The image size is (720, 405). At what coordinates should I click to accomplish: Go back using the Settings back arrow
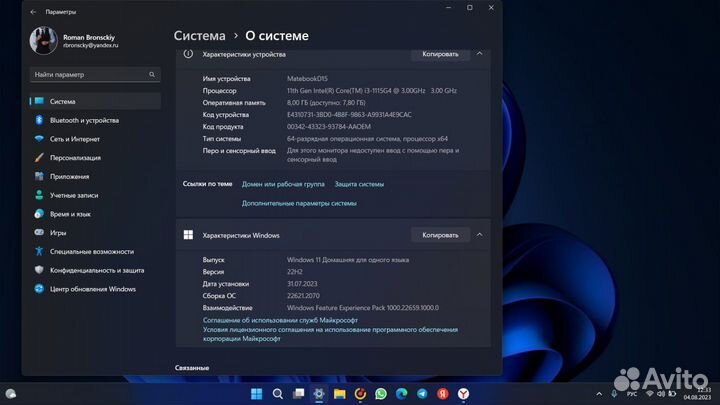pos(33,12)
